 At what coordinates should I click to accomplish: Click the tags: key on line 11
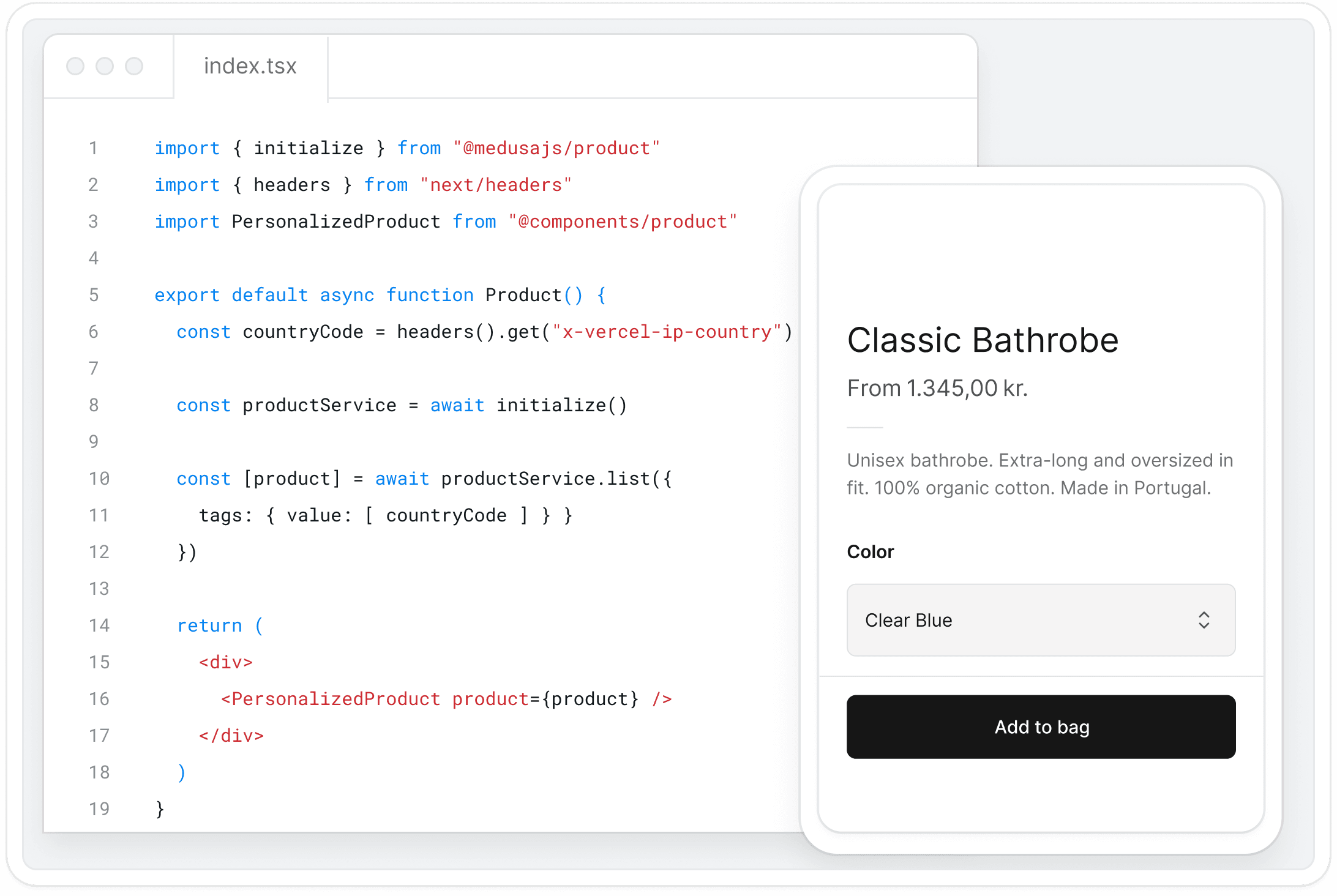(225, 515)
